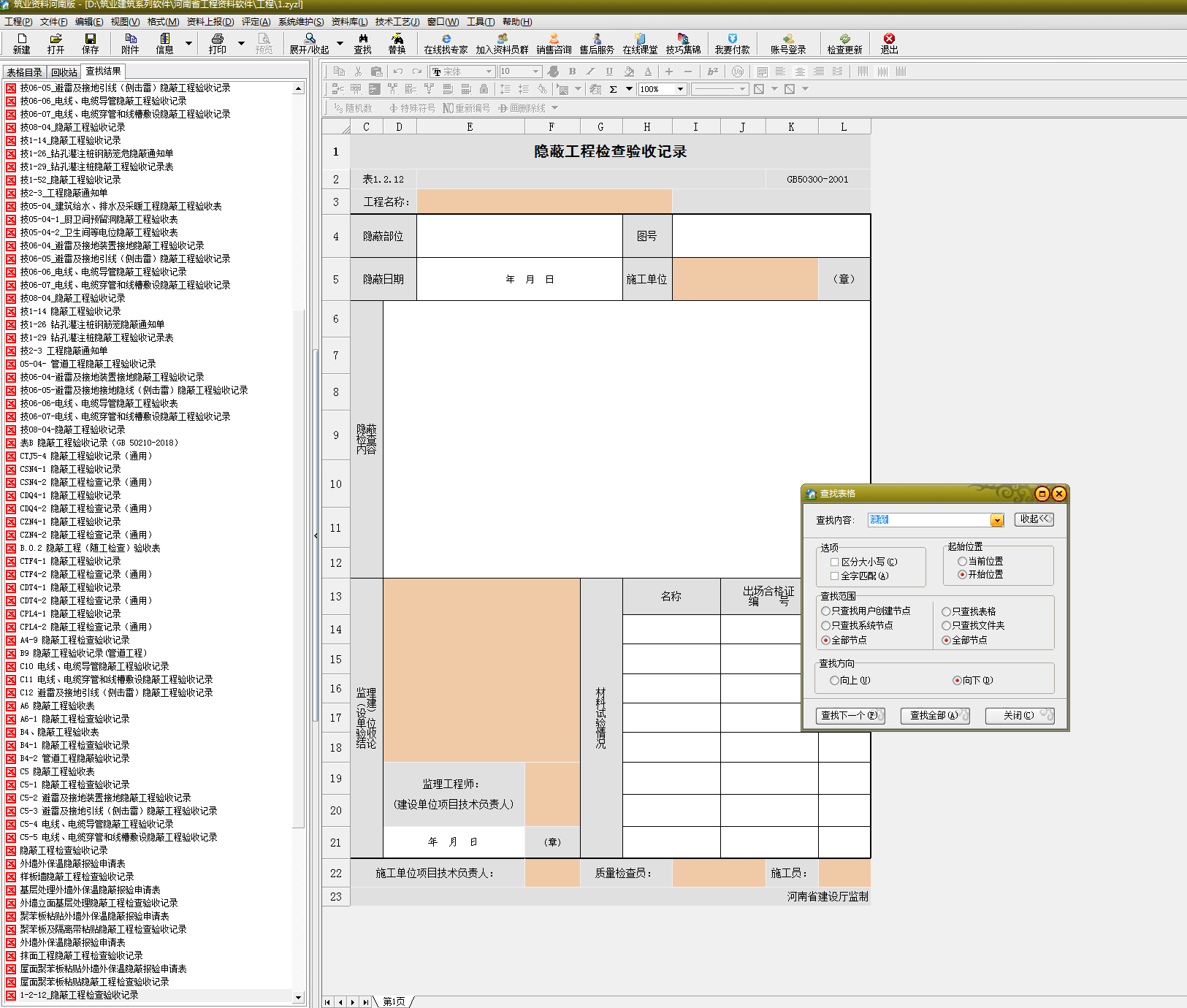Toggle the Bold B formatting icon
This screenshot has height=1008, width=1187.
tap(572, 72)
